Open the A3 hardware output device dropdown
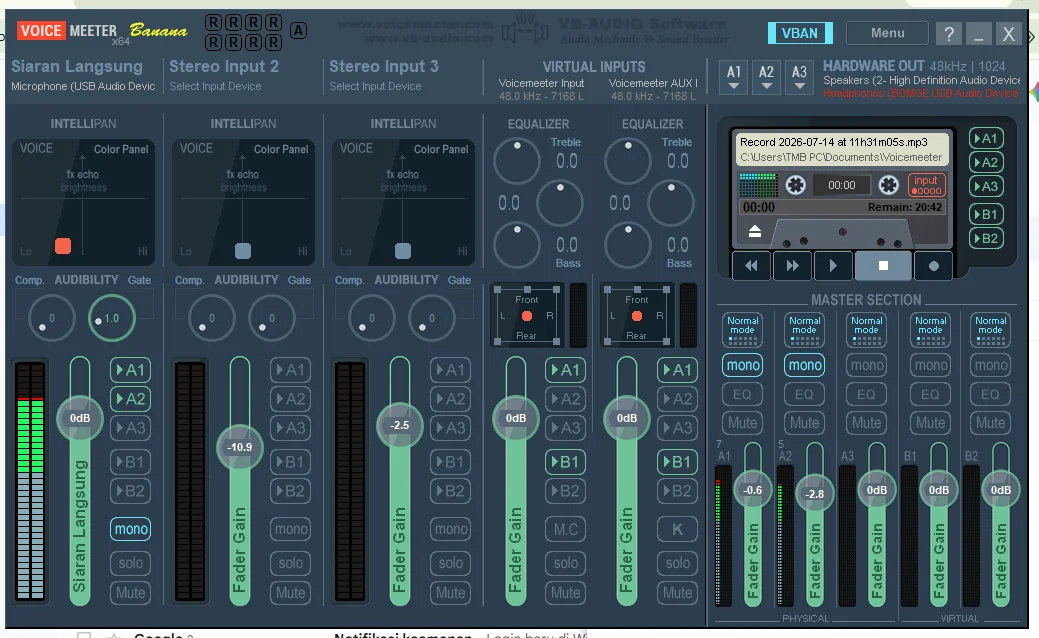 [x=799, y=77]
